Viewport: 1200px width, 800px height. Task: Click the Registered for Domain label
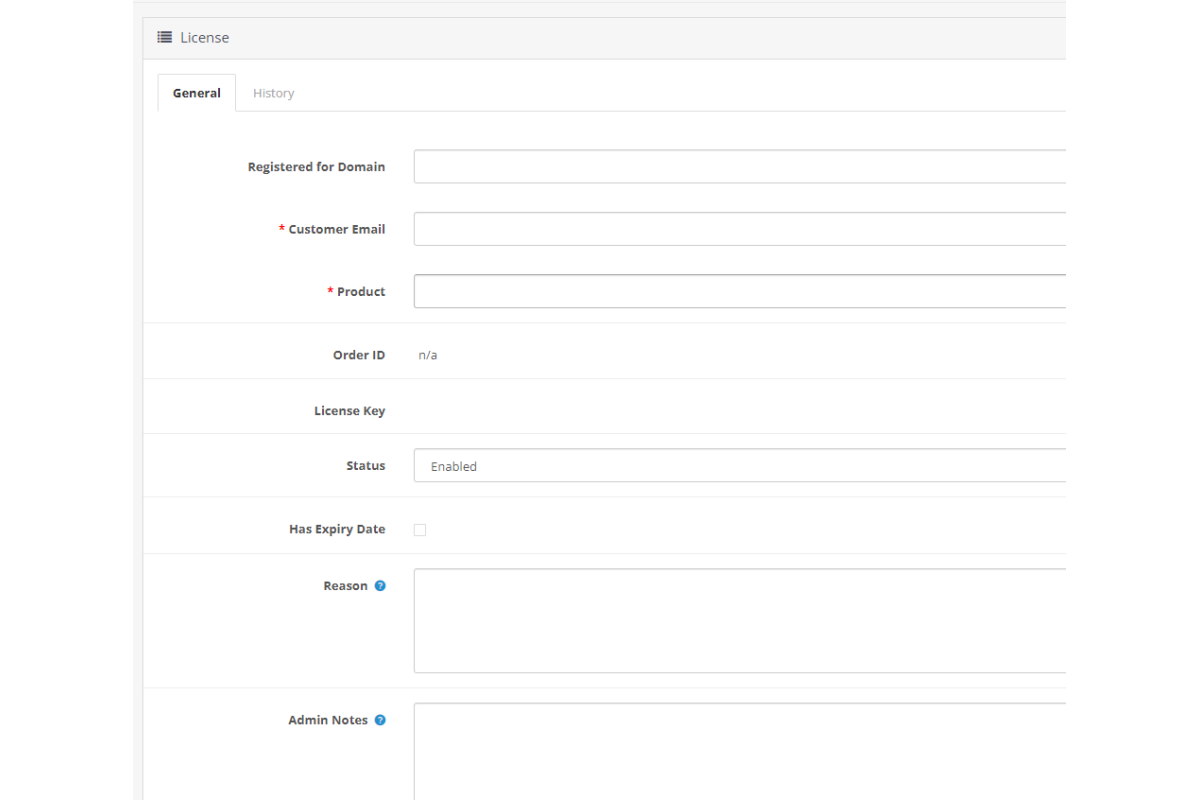[x=316, y=167]
